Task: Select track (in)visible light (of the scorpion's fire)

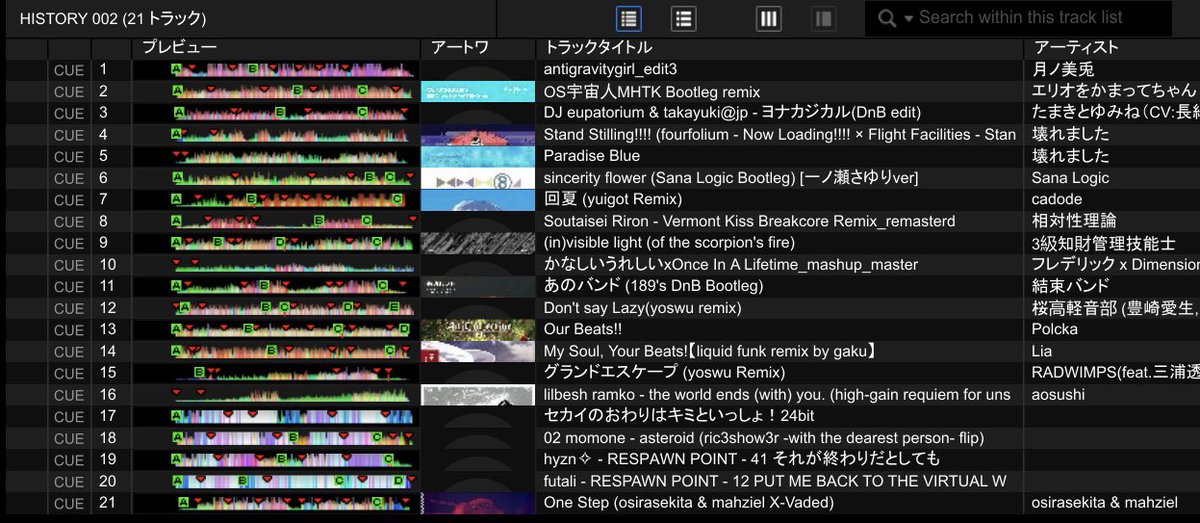Action: (x=669, y=243)
